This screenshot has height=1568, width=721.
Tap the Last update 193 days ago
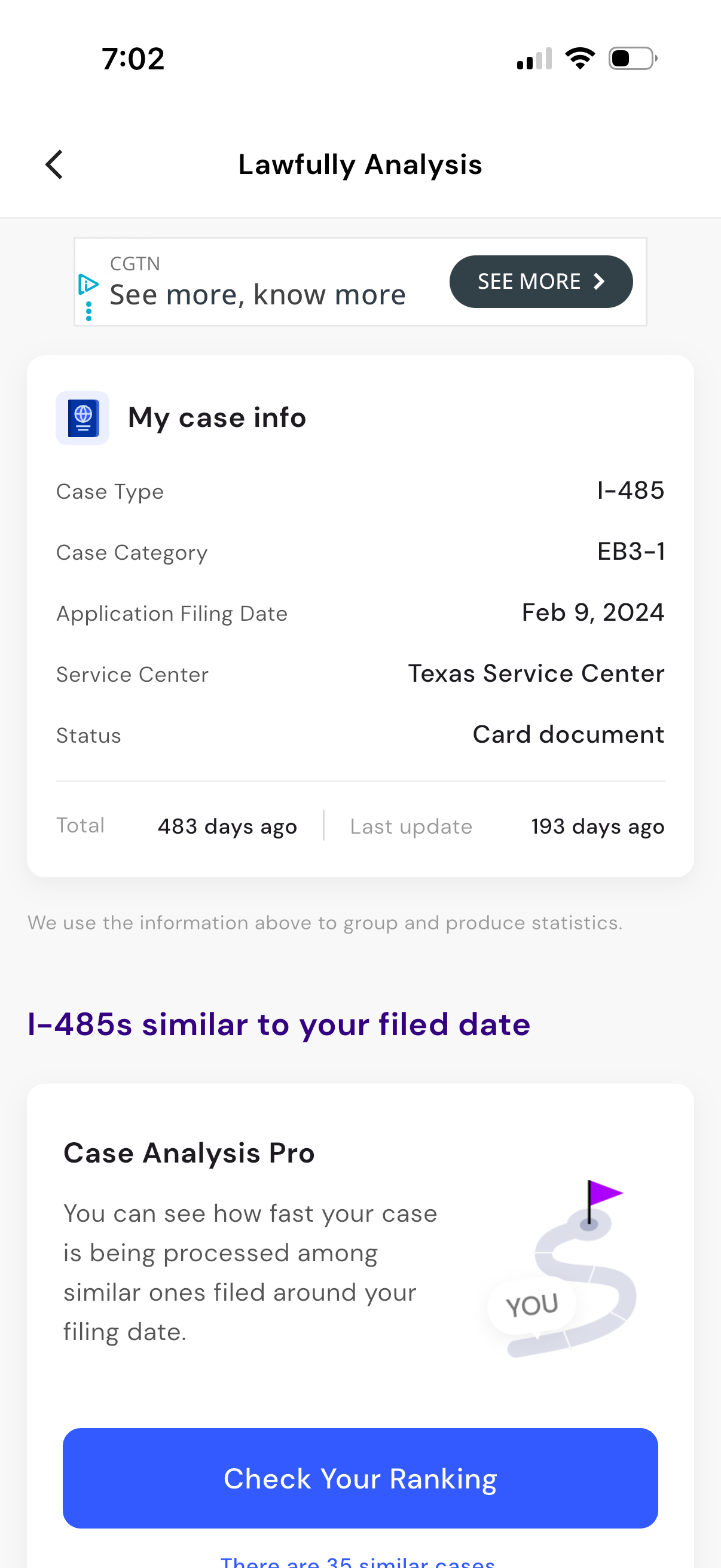[x=597, y=826]
